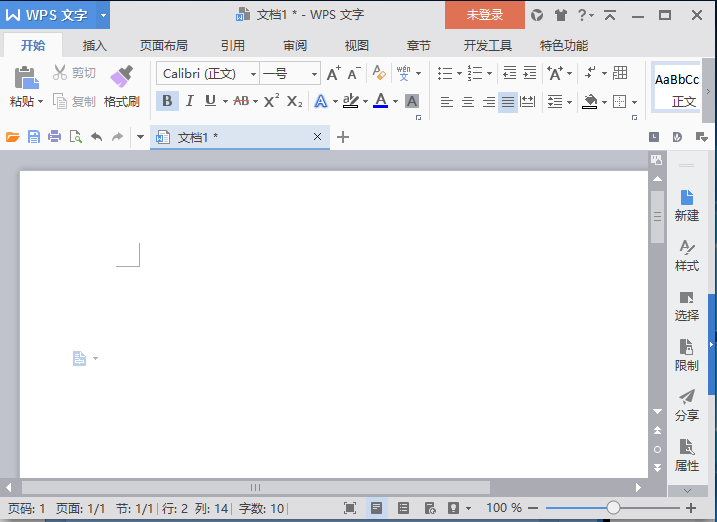Screen dimensions: 717x522
Task: Click the 分享 share sidebar icon
Action: [686, 405]
